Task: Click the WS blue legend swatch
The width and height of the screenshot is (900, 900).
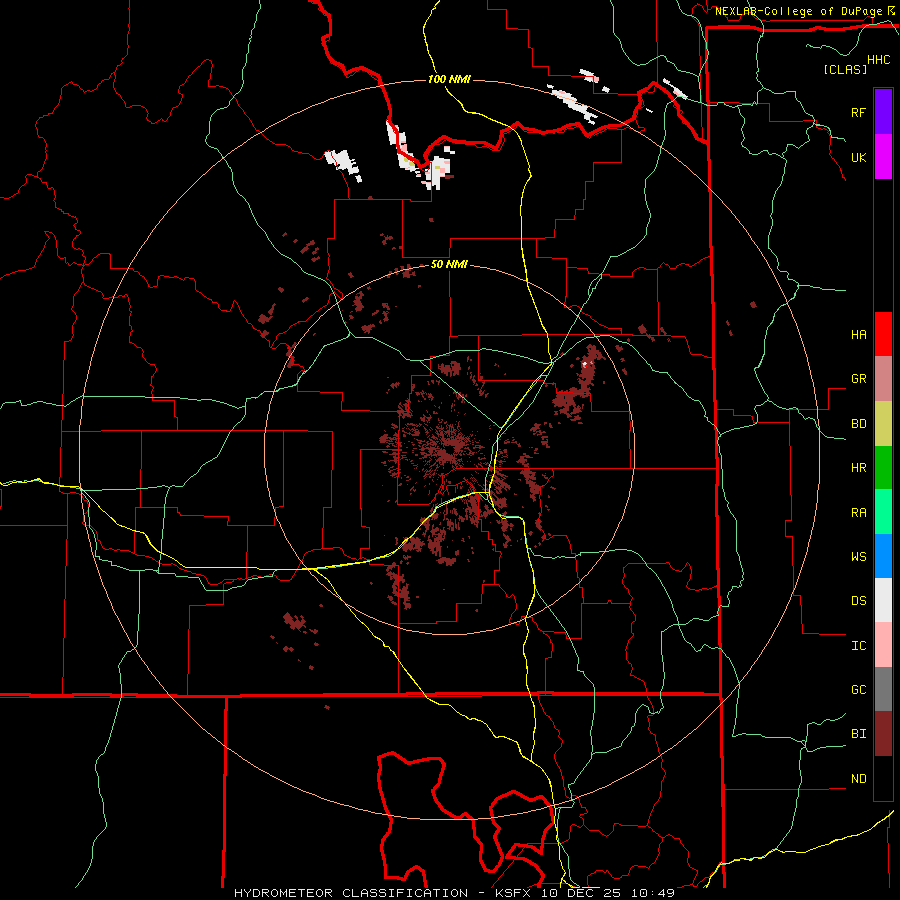Action: point(883,556)
